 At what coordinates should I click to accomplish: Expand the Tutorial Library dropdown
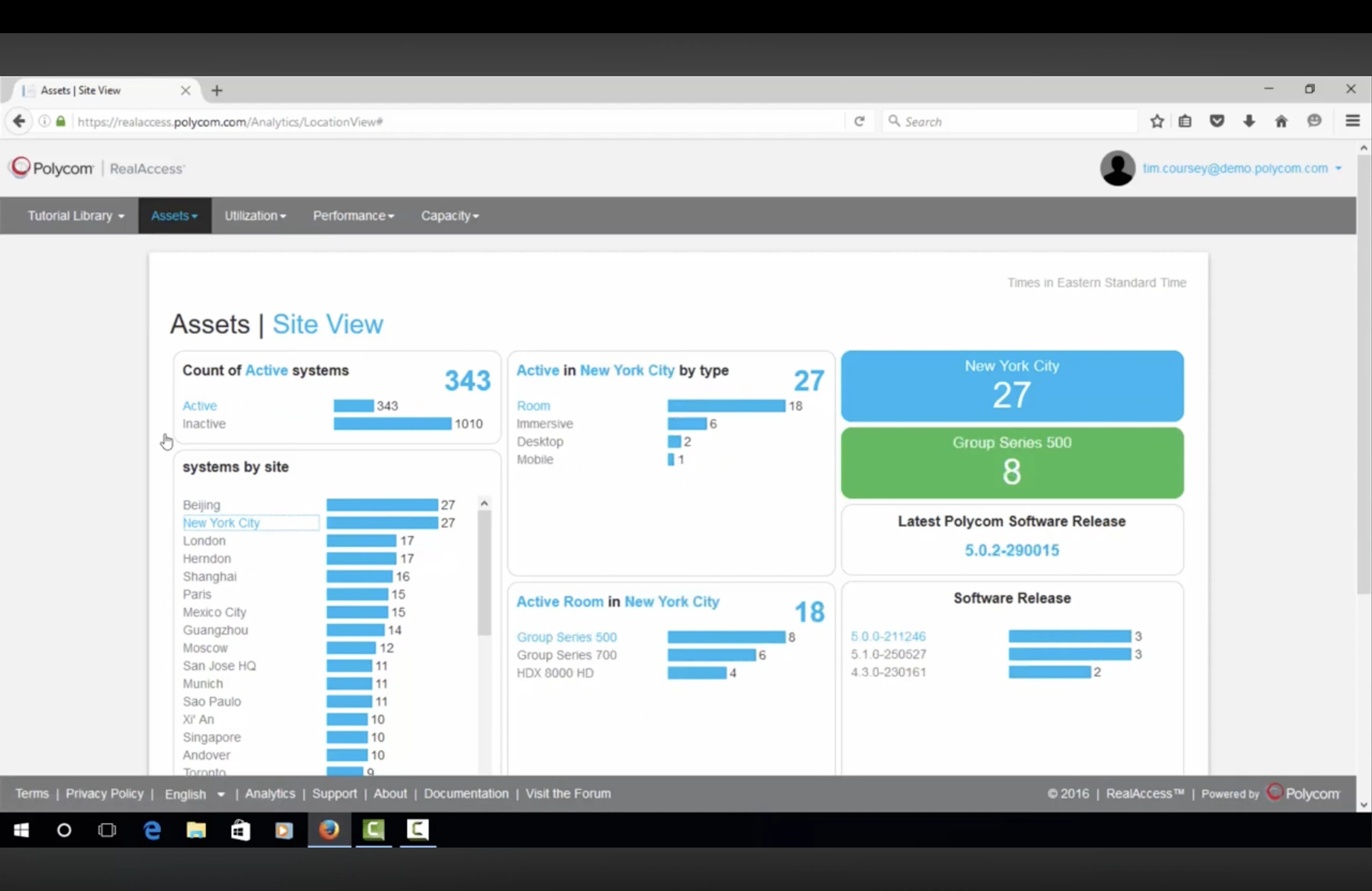(x=75, y=216)
